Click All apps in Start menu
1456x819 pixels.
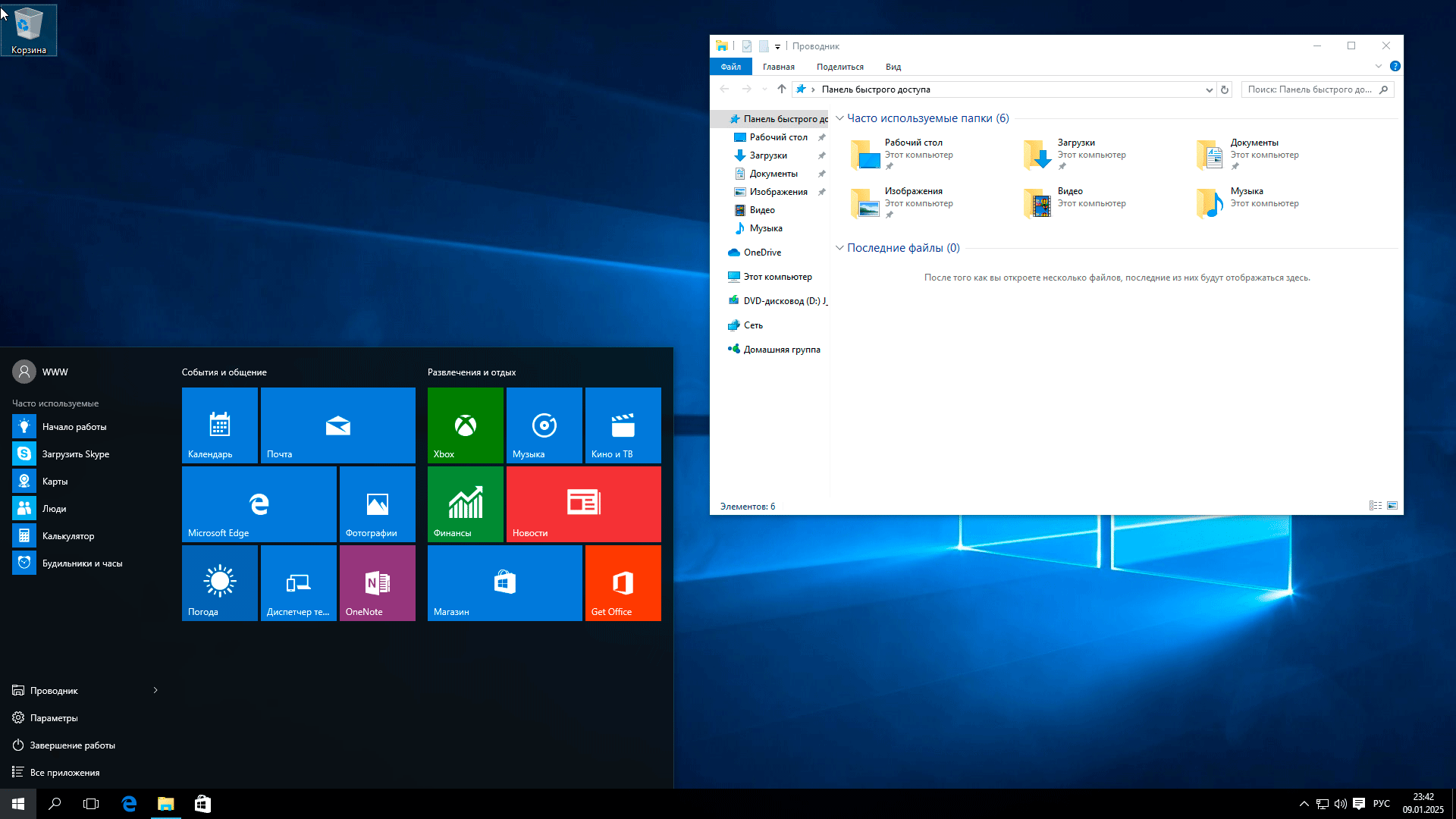[64, 772]
